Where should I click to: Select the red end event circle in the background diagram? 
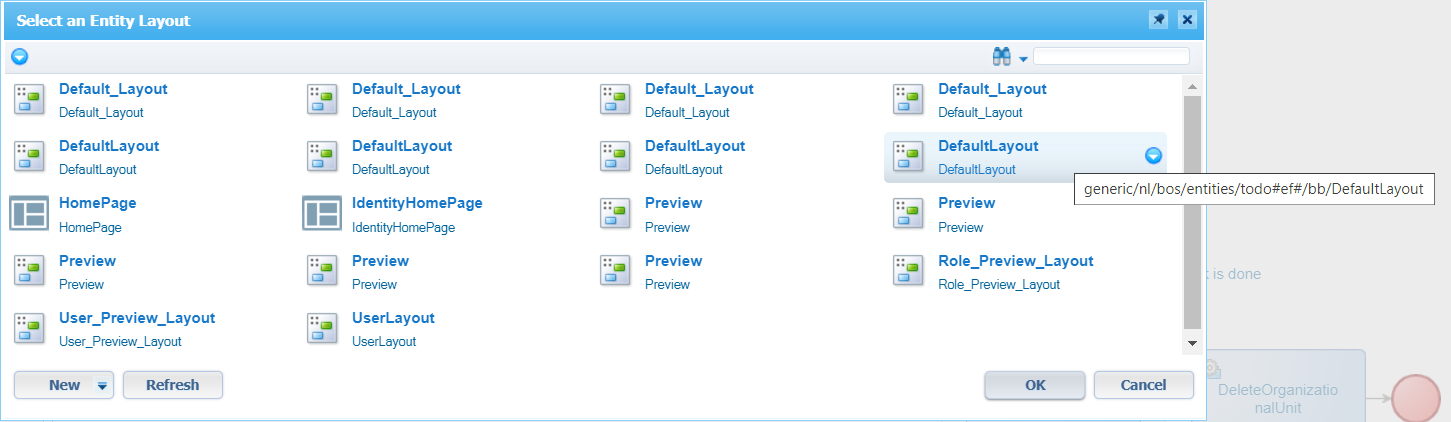[x=1414, y=397]
